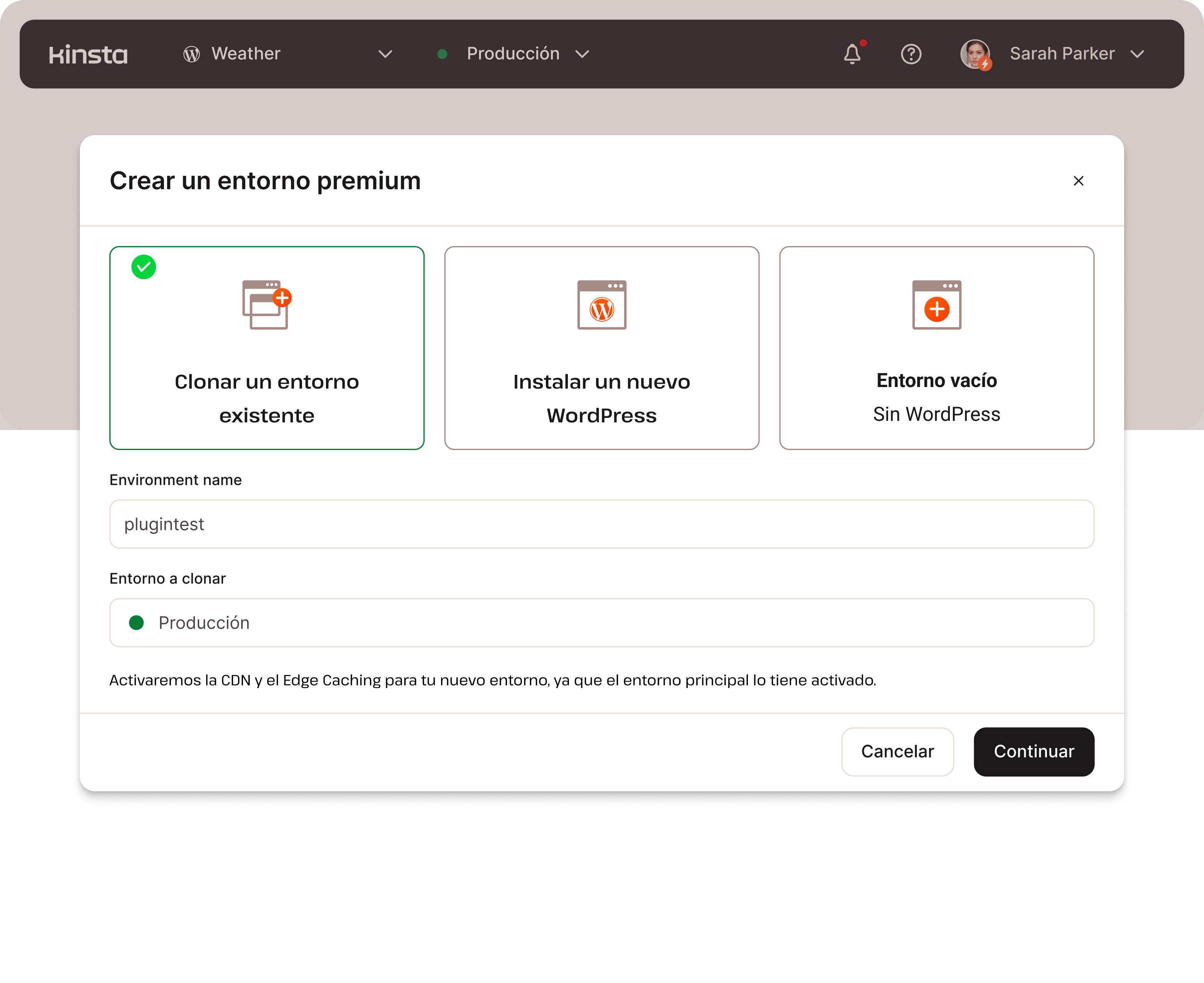Open the Sarah Parker account menu chevron
The image size is (1204, 983).
point(1137,55)
